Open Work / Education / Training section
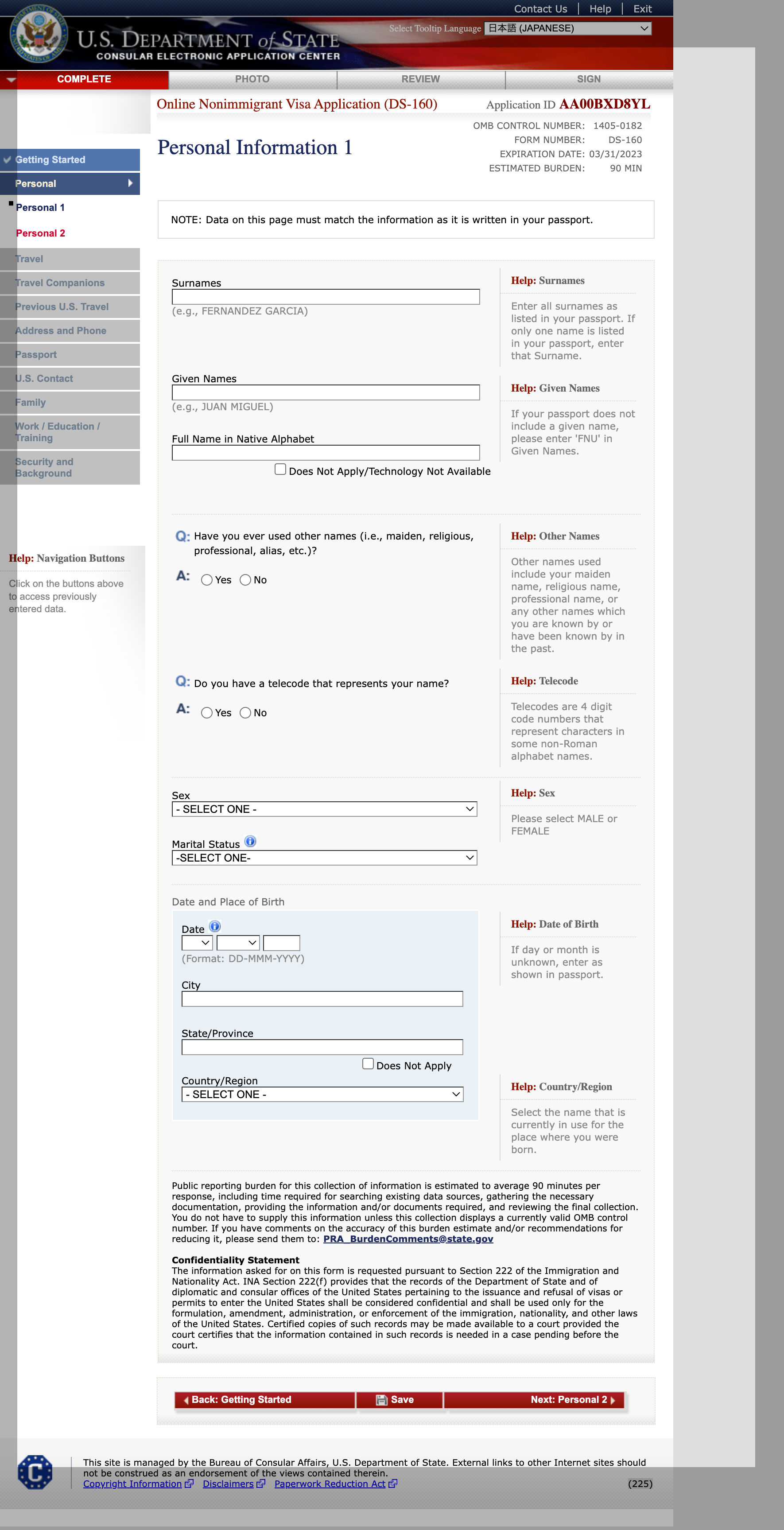Screen dimensions: 784x1530 tap(70, 432)
